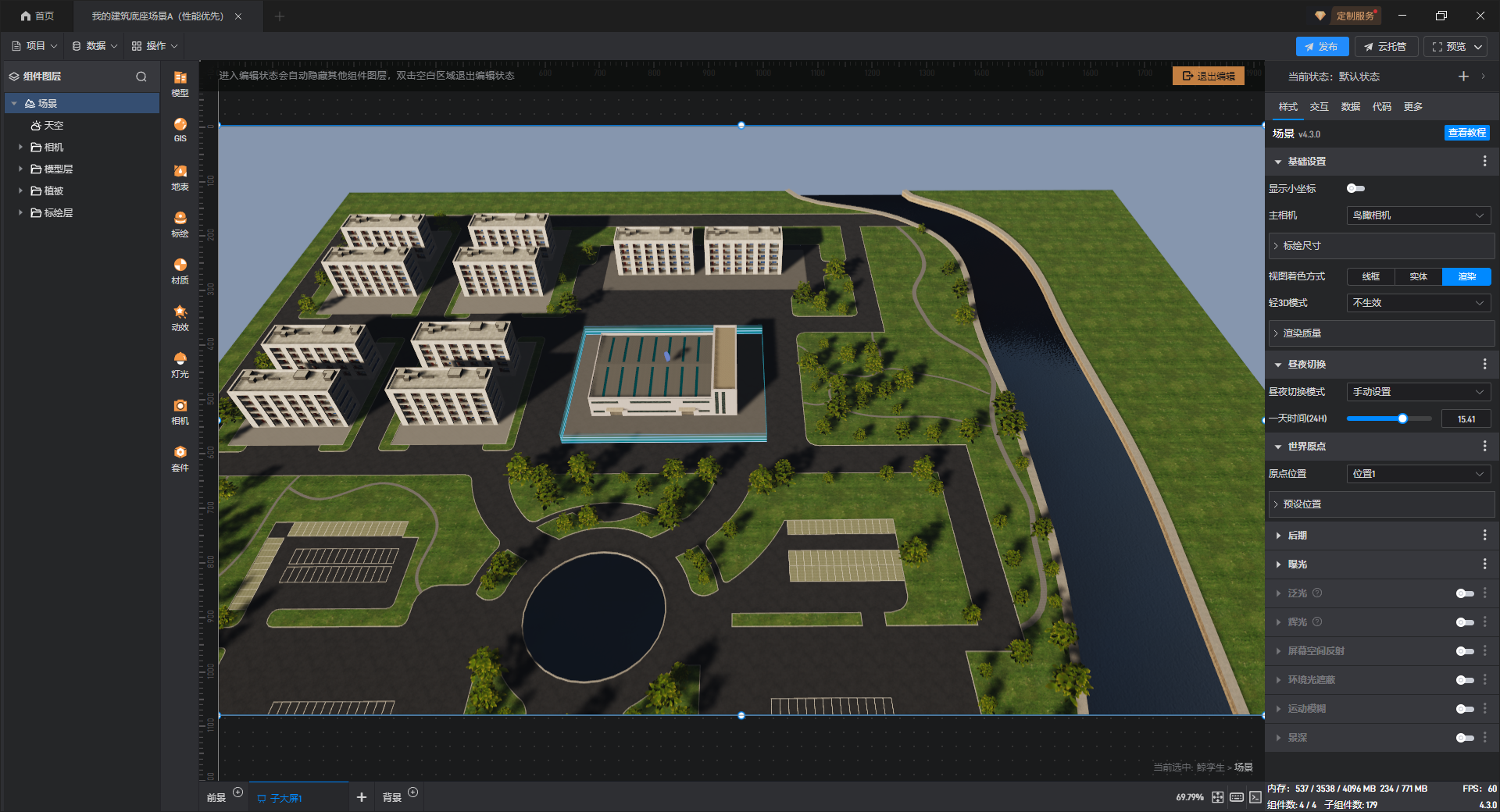Expand the 模型层 tree folder

pos(21,169)
